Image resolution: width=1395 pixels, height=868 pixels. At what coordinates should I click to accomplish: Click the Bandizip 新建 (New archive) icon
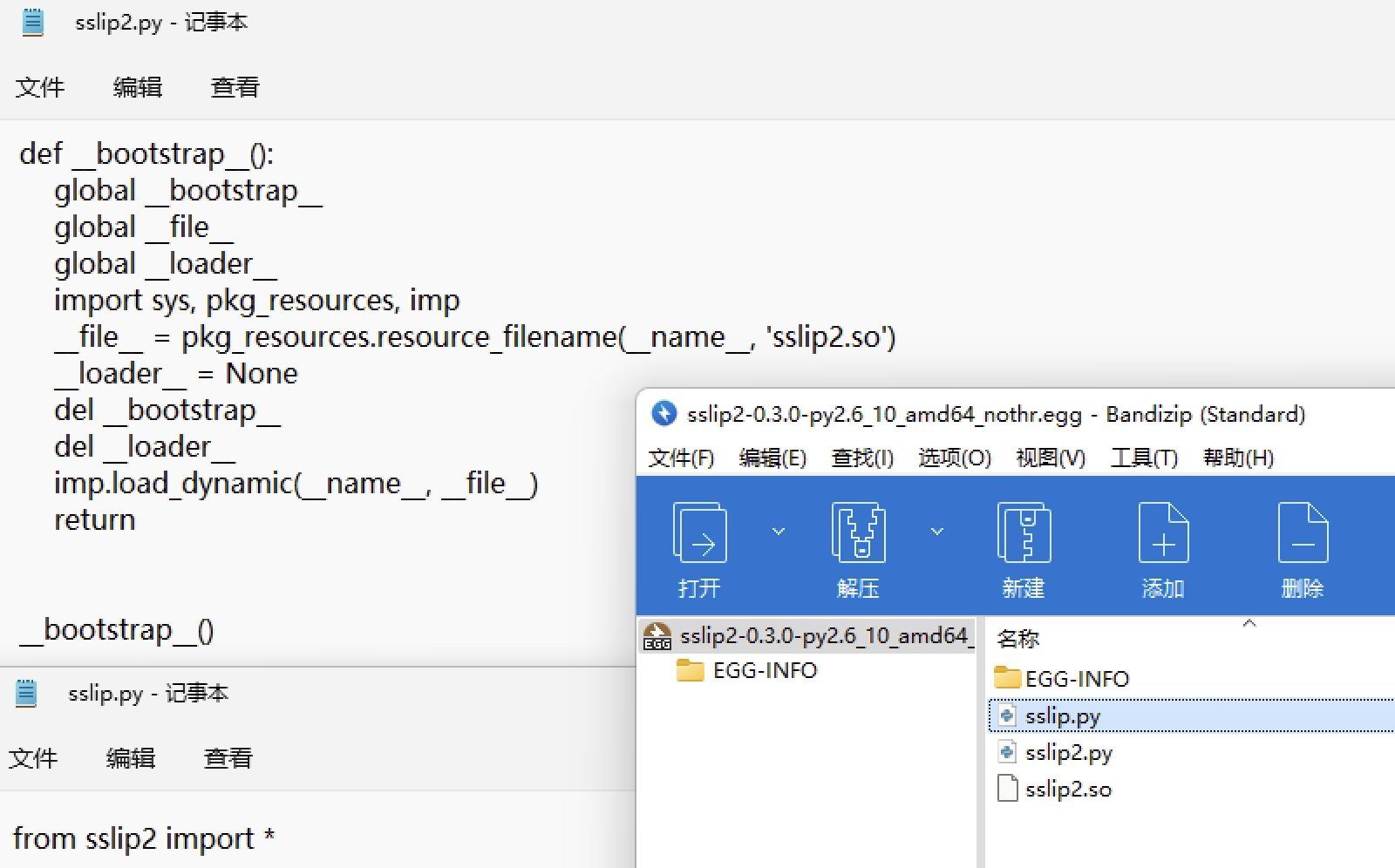tap(1024, 532)
